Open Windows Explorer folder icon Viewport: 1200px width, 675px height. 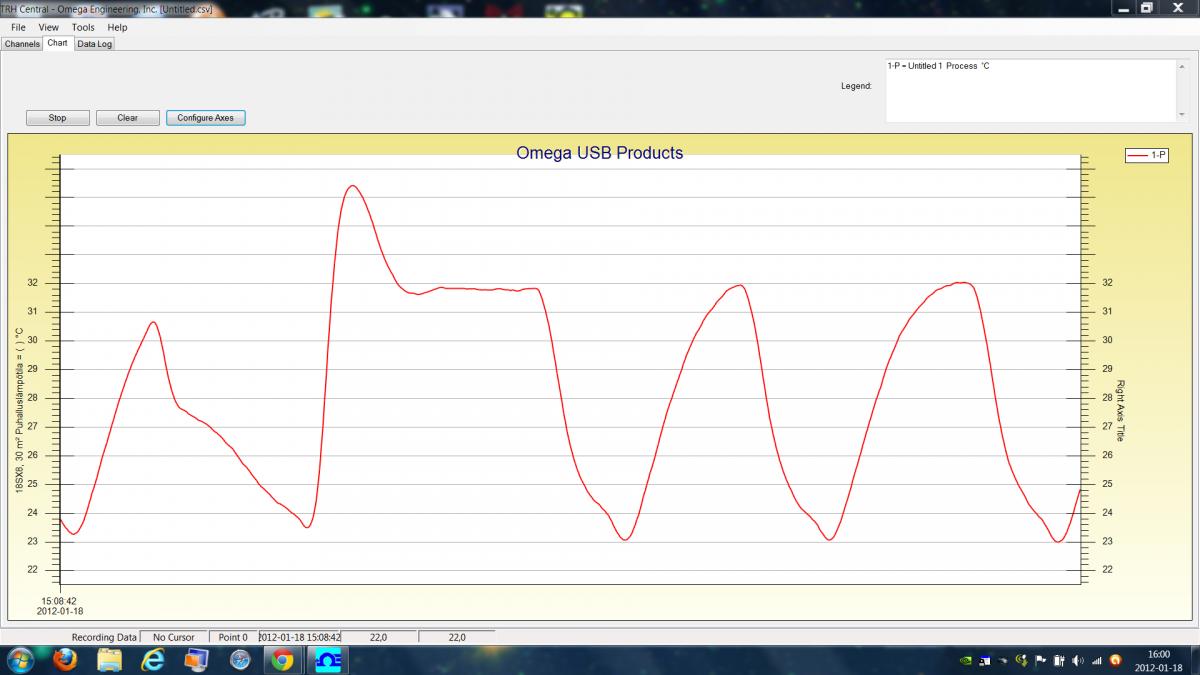(x=109, y=660)
